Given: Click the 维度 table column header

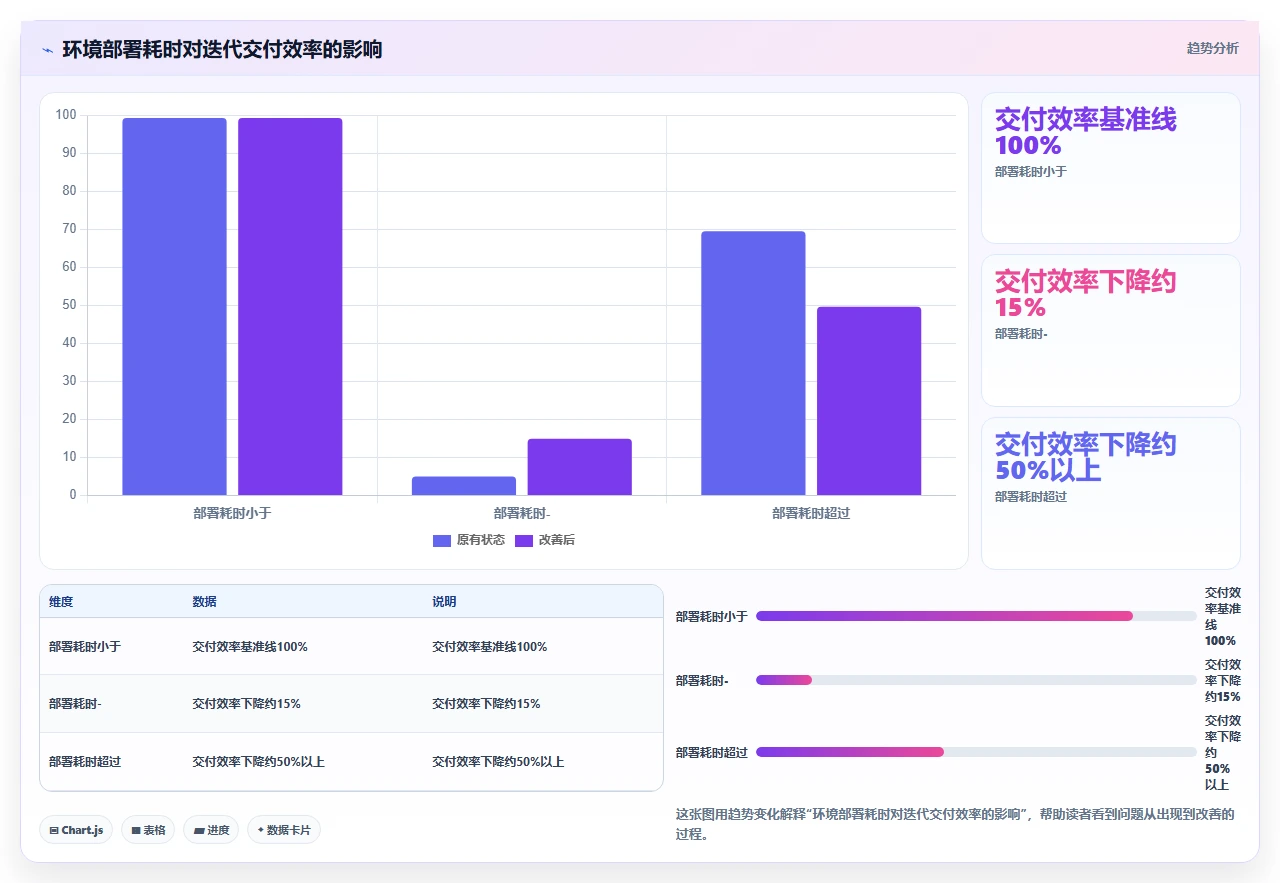Looking at the screenshot, I should (61, 602).
